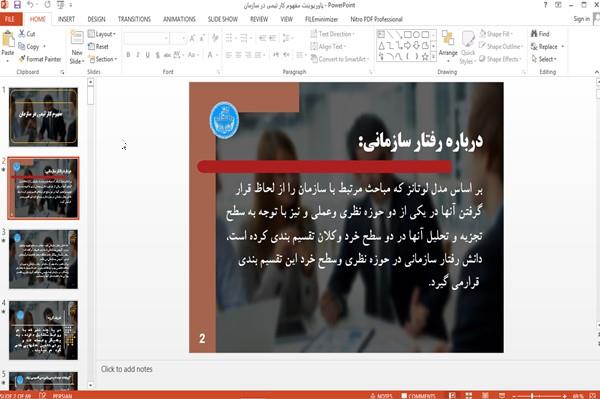This screenshot has height=399, width=600.
Task: Click PERSIAN language indicator in status bar
Action: pyautogui.click(x=62, y=396)
